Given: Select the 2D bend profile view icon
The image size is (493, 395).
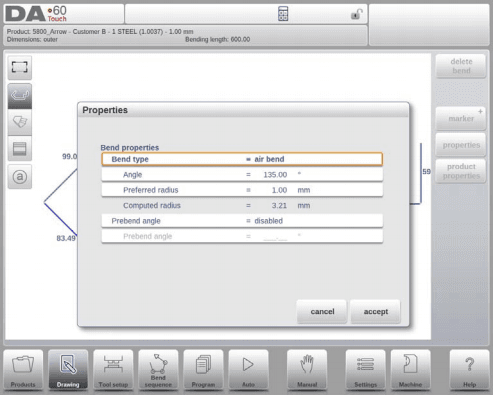Looking at the screenshot, I should pyautogui.click(x=20, y=96).
